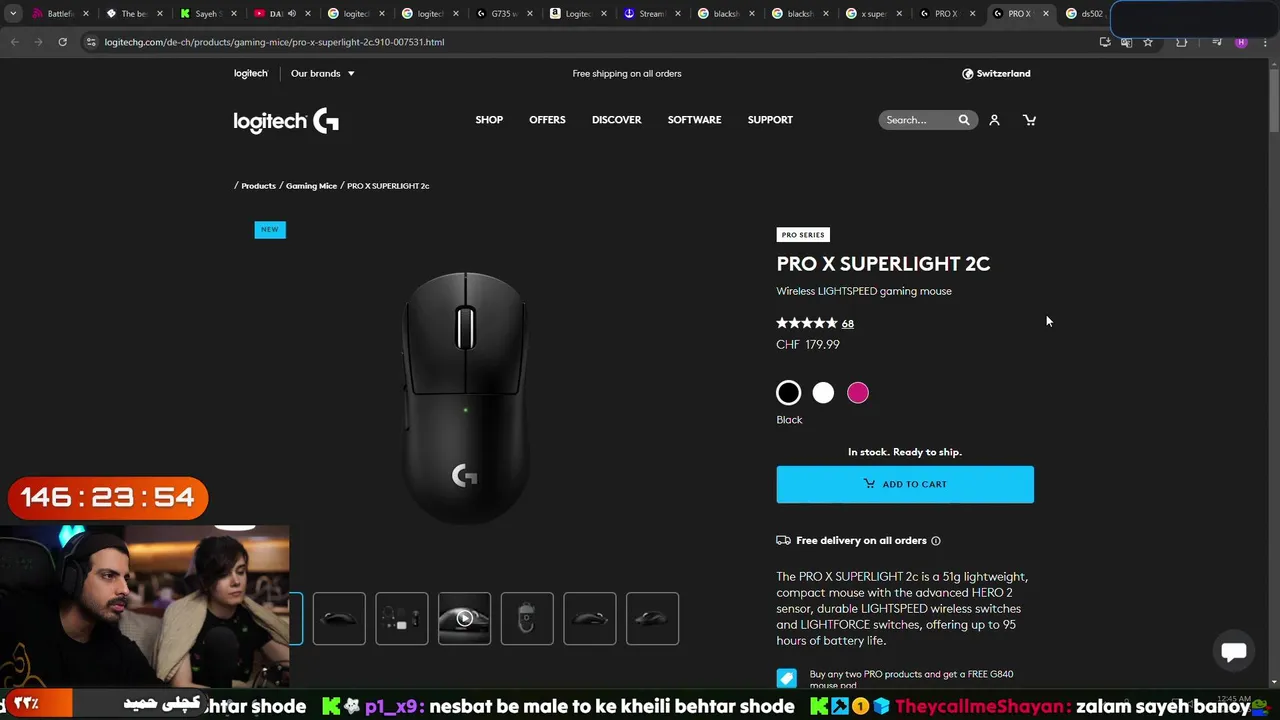The height and width of the screenshot is (720, 1280).
Task: Open the Switzerland region selector
Action: click(x=996, y=73)
